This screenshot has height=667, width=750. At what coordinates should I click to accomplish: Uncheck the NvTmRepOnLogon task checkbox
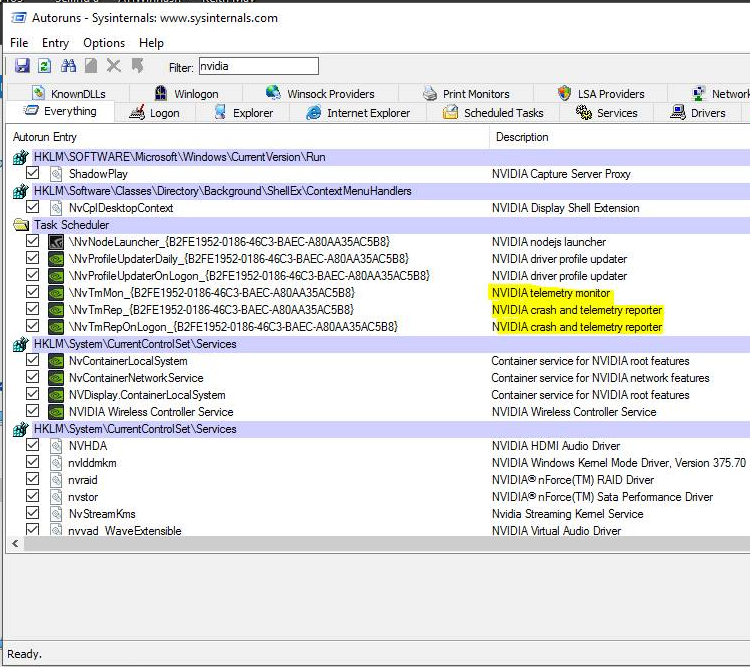33,327
